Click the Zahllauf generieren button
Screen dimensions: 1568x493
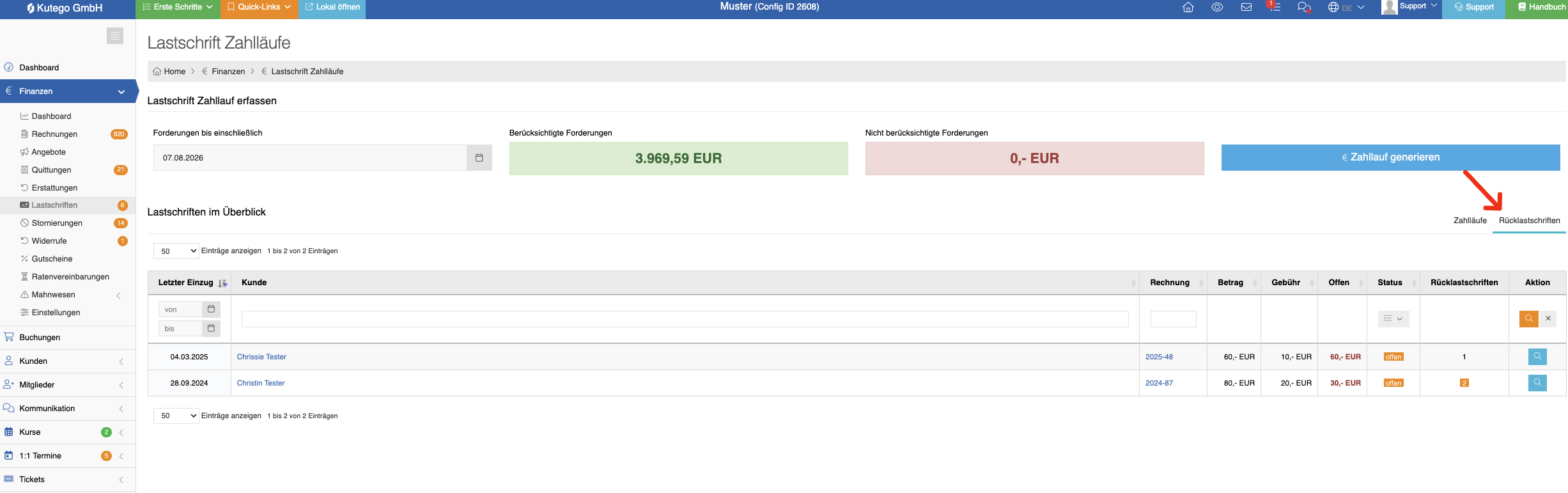coord(1390,158)
